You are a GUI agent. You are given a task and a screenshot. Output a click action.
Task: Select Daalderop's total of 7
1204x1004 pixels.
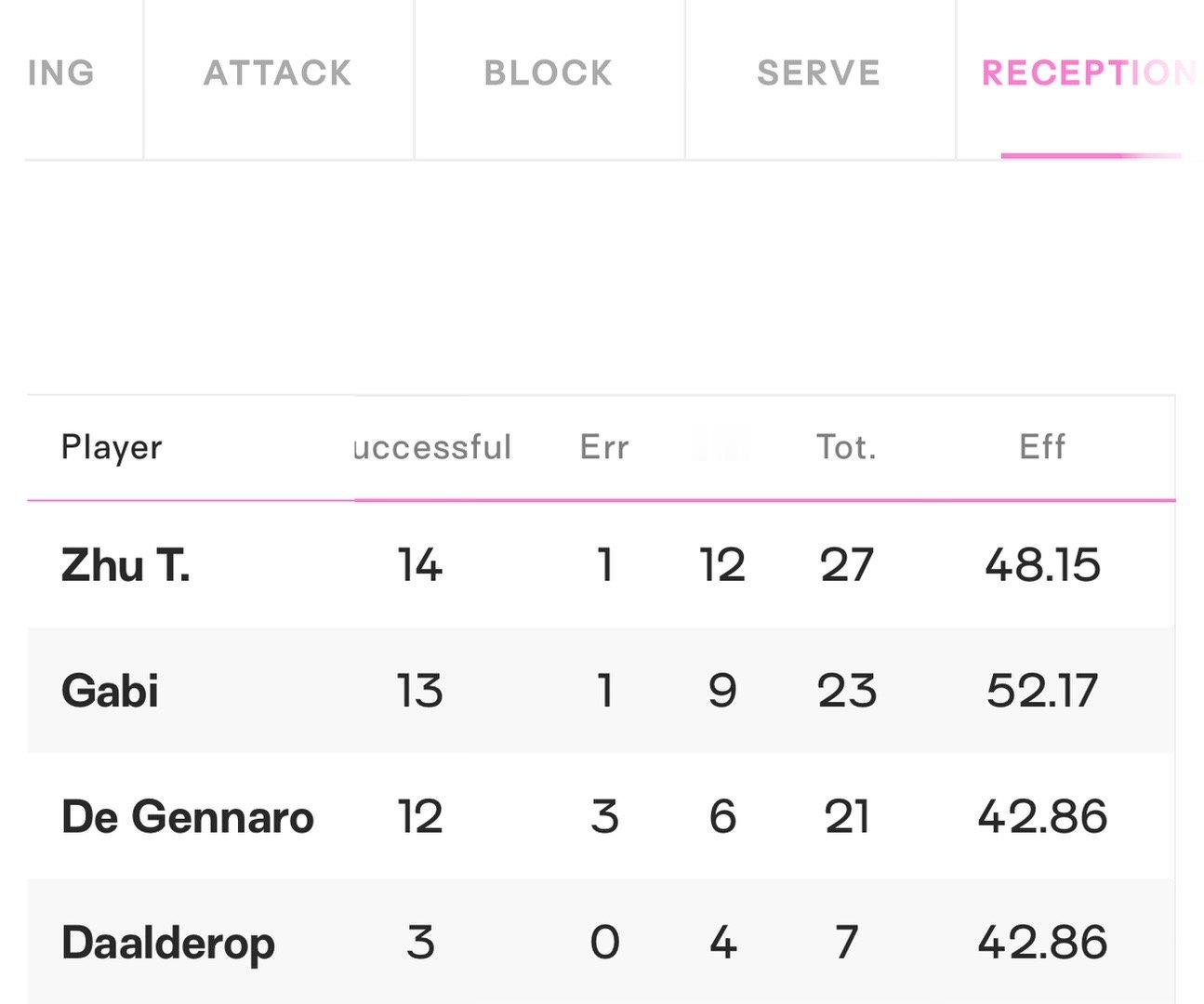tap(846, 943)
